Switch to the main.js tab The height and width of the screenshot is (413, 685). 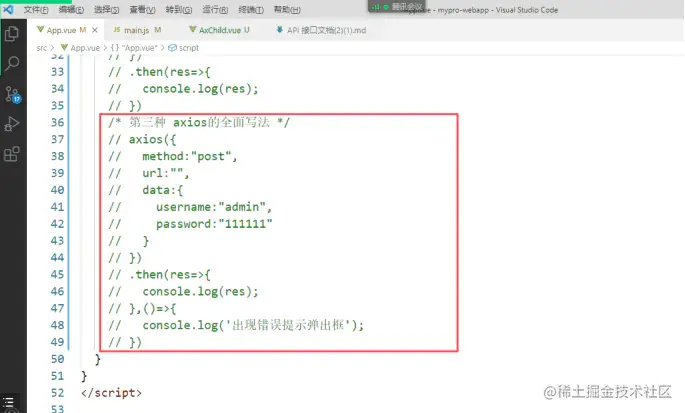click(136, 30)
